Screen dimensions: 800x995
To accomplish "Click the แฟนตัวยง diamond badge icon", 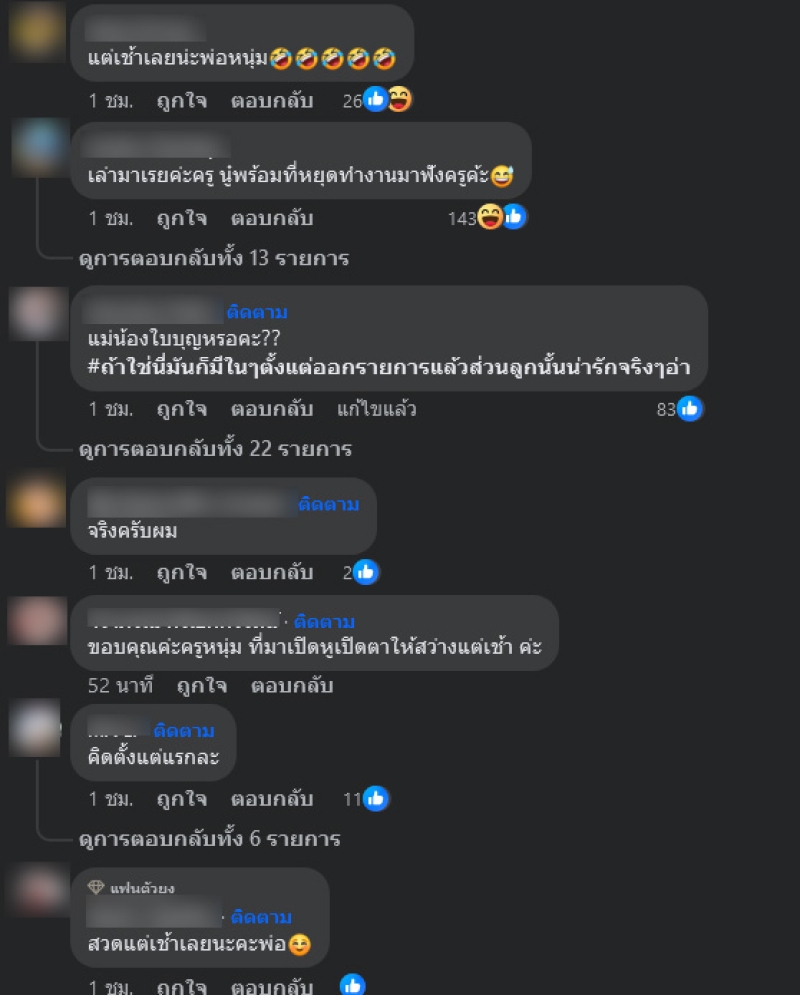I will [x=96, y=886].
